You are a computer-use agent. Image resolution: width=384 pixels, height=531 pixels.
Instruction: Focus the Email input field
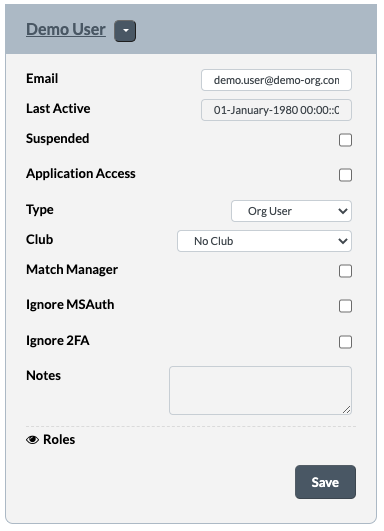click(x=276, y=80)
